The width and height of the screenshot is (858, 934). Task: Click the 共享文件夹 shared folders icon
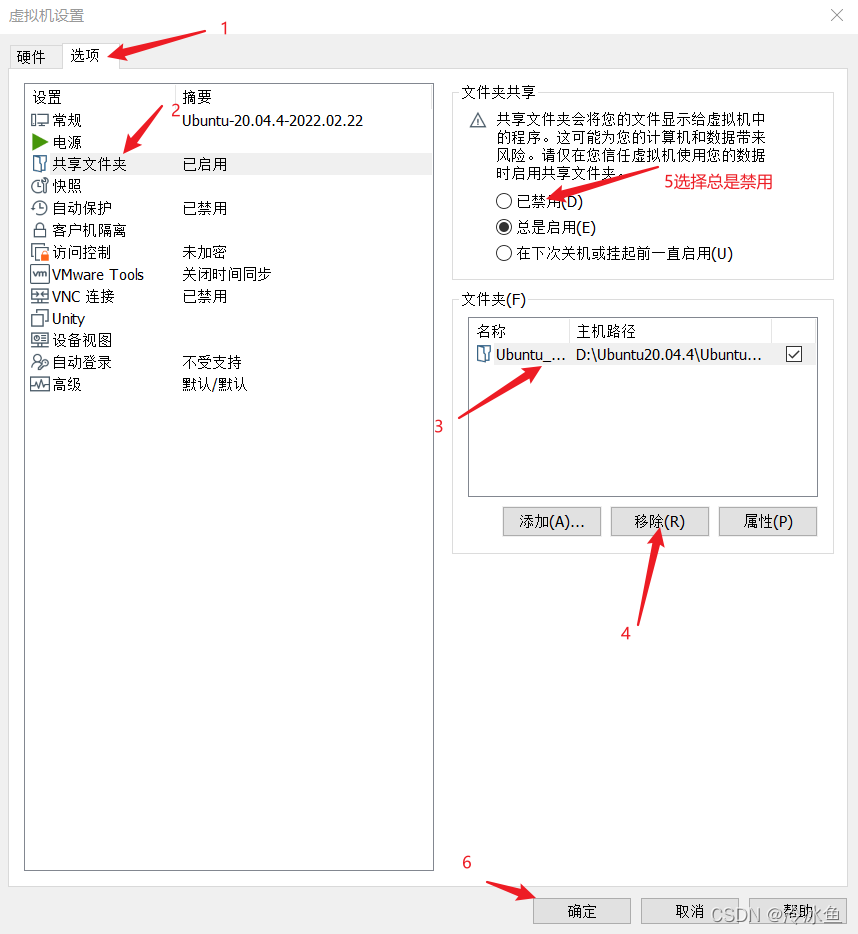tap(39, 164)
